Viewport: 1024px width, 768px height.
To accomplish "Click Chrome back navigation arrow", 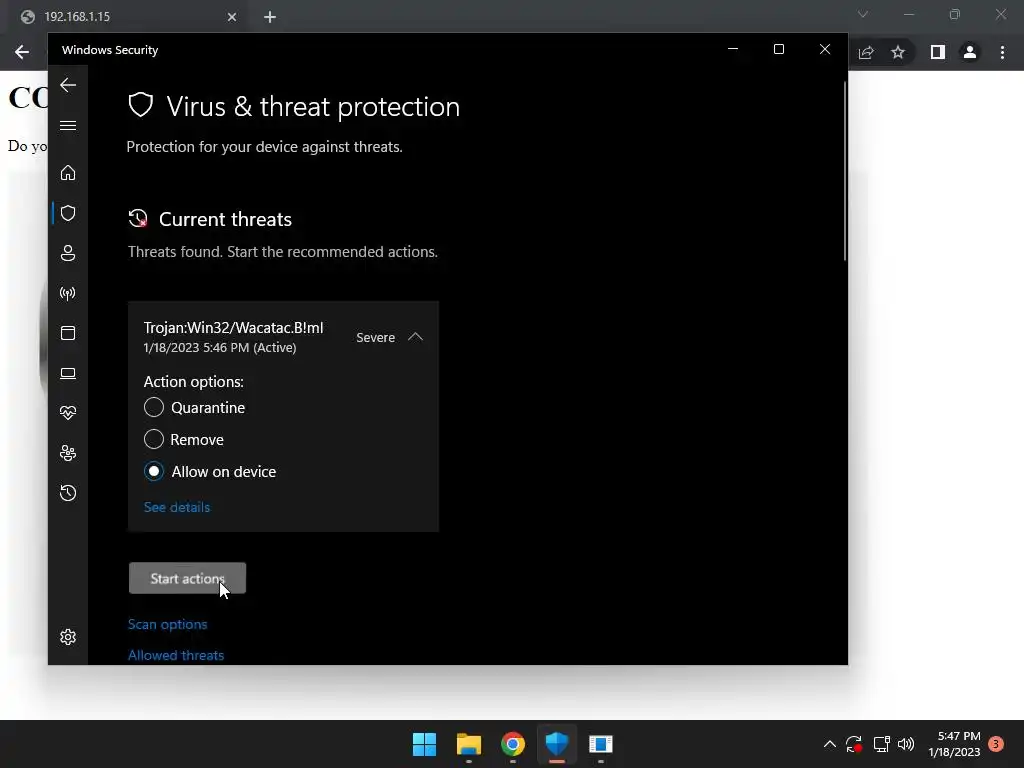I will tap(22, 52).
